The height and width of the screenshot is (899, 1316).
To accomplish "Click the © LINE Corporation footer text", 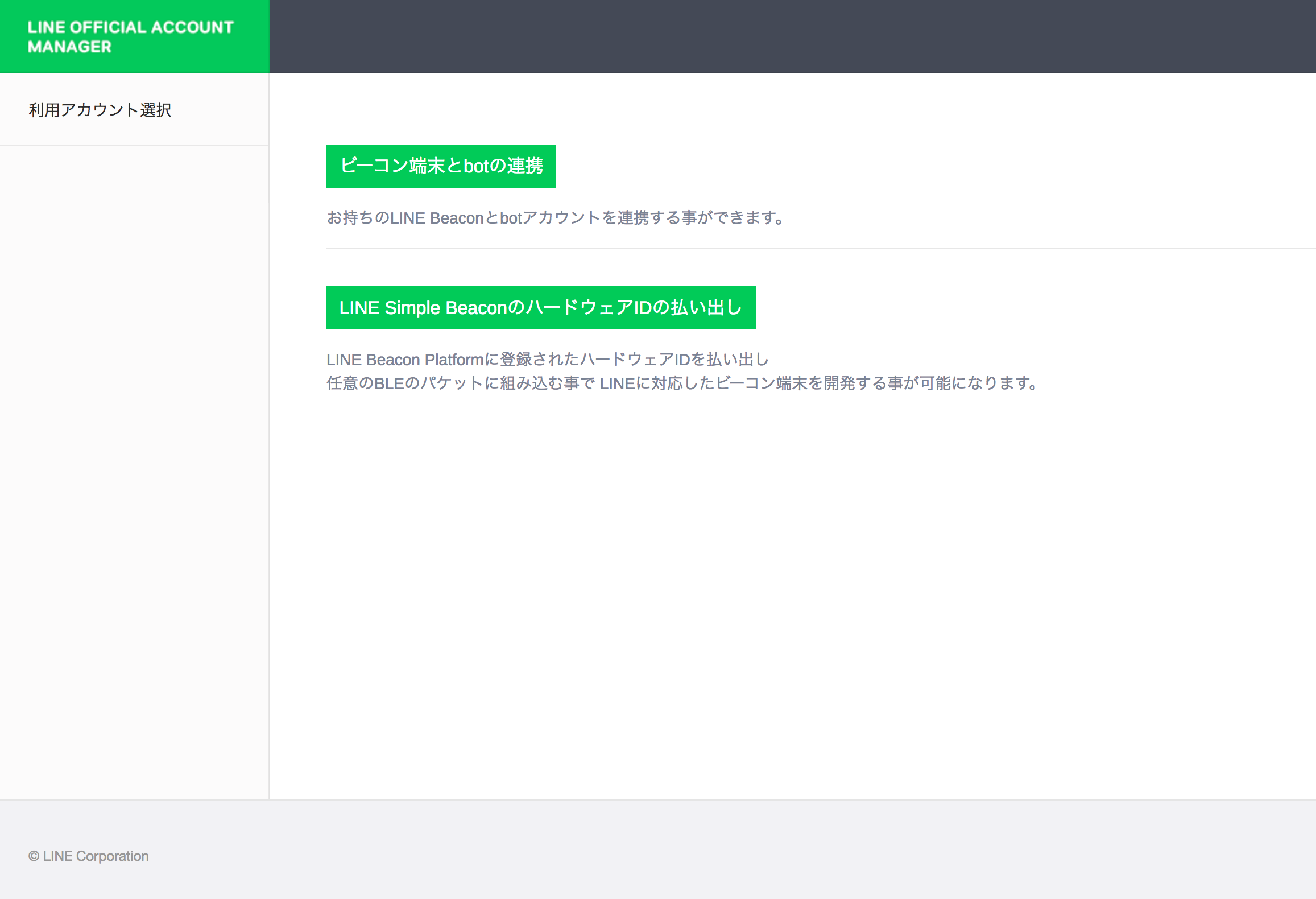I will coord(89,856).
